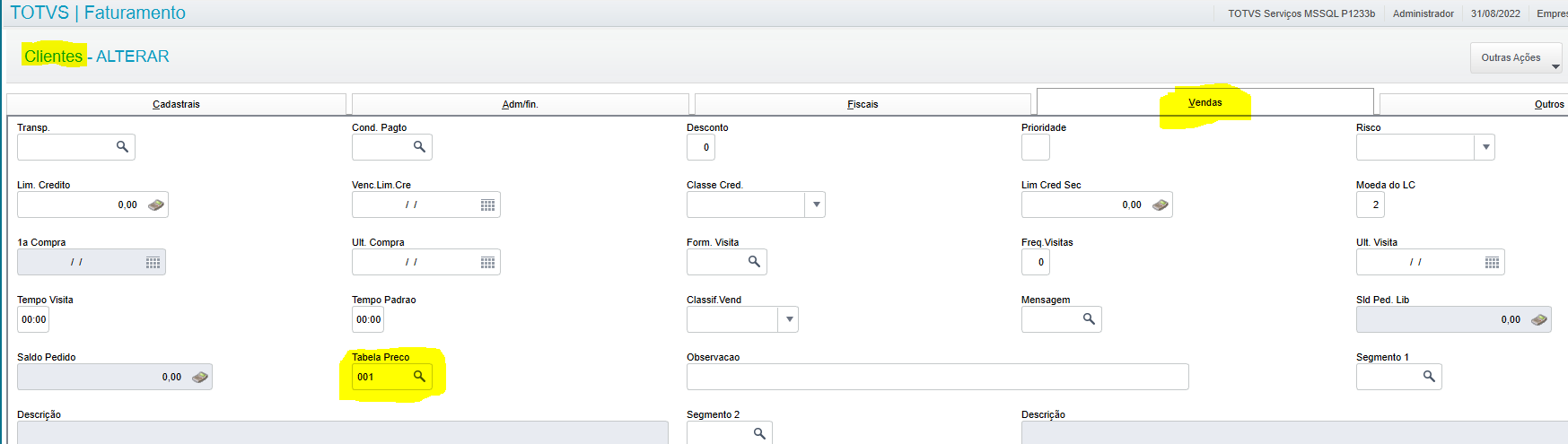The image size is (1568, 444).
Task: Open lookup search for Form. Visita field
Action: pyautogui.click(x=754, y=262)
